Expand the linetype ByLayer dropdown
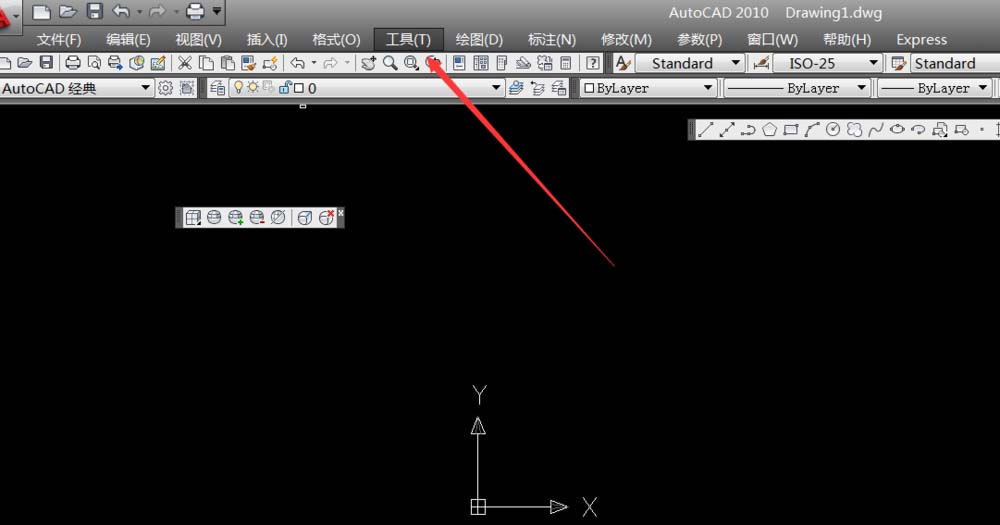This screenshot has height=525, width=1000. pyautogui.click(x=861, y=87)
